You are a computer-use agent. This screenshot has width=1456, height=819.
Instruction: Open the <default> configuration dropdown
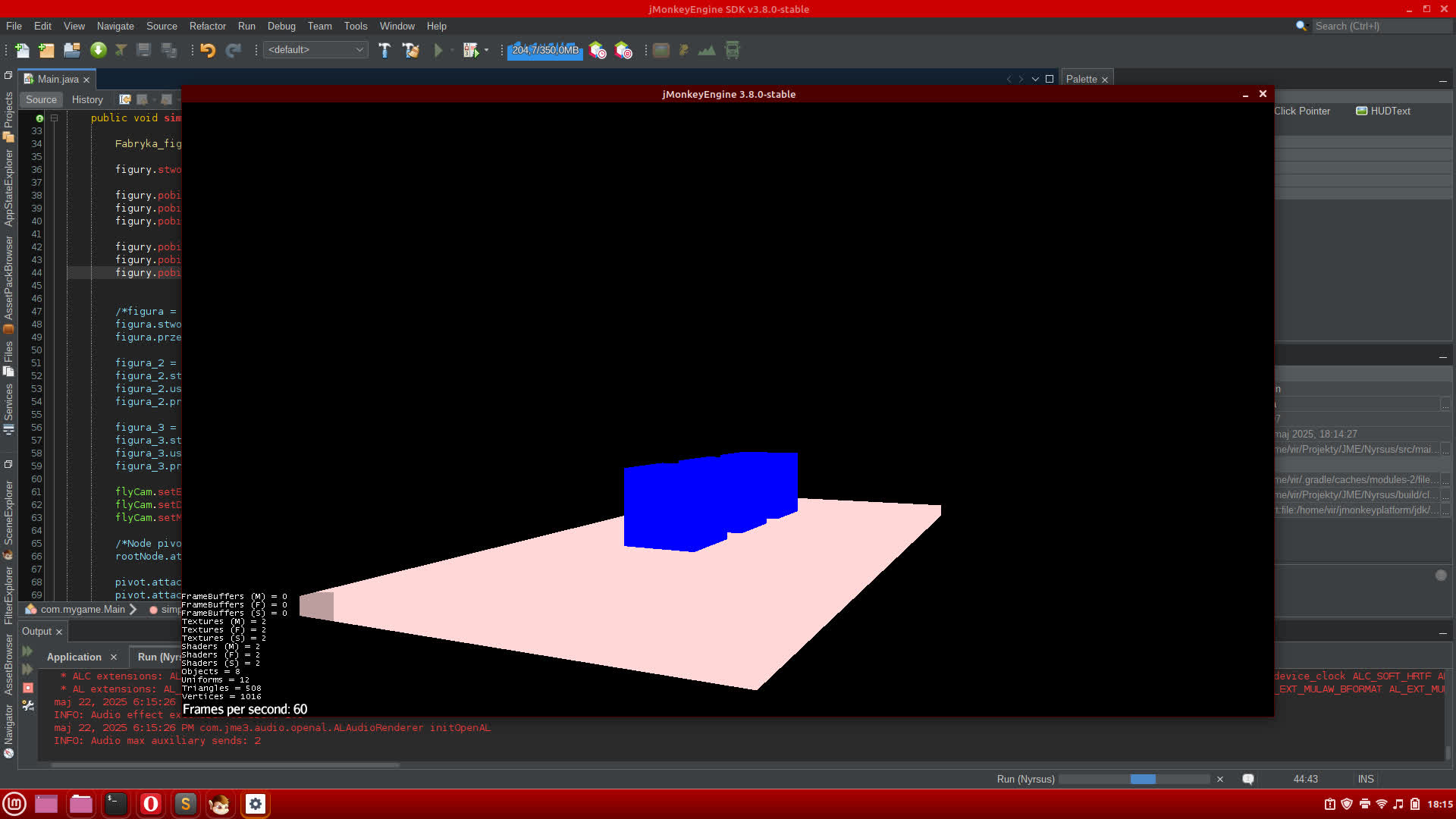[x=315, y=50]
